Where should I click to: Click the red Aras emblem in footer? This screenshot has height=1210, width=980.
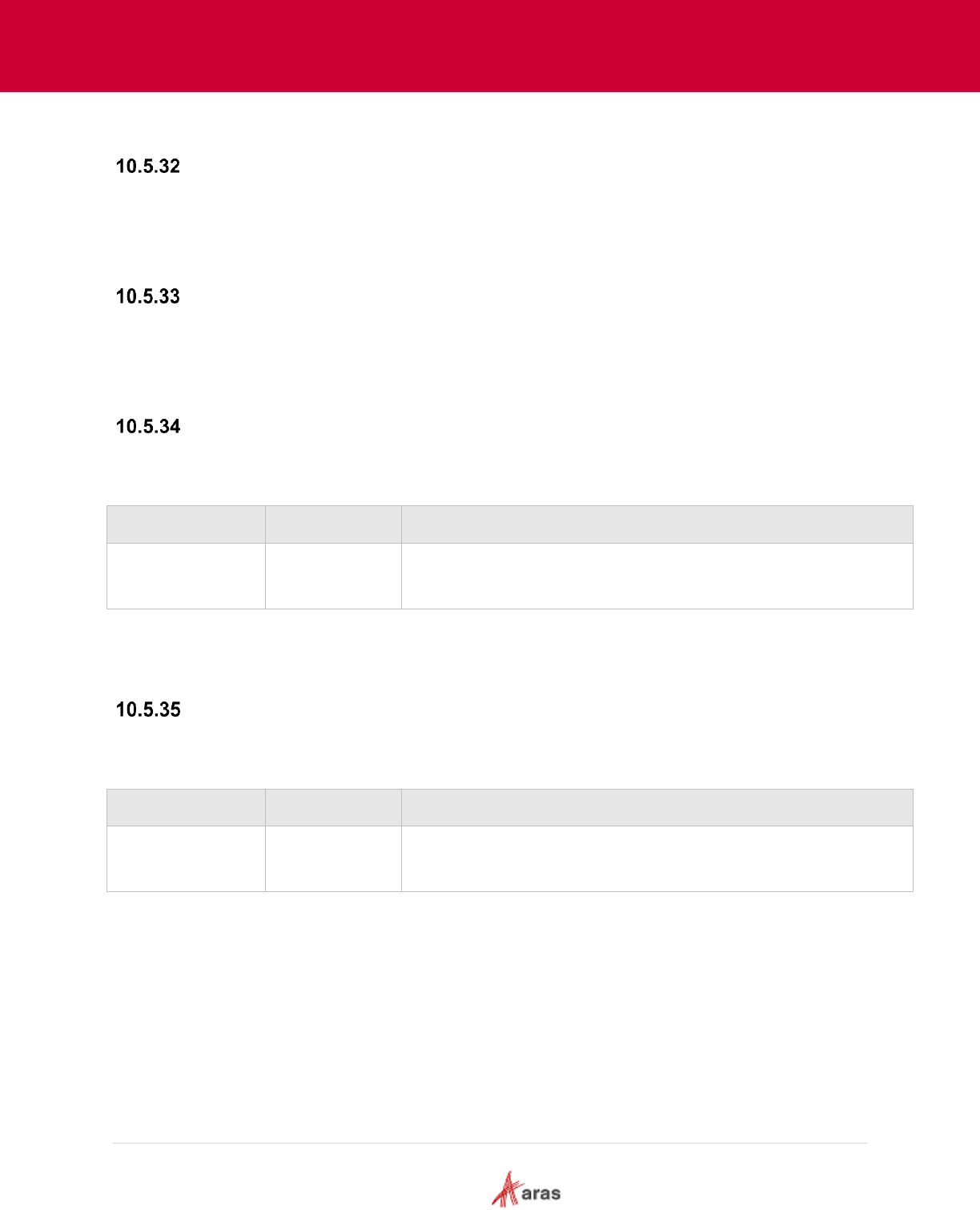point(506,1189)
